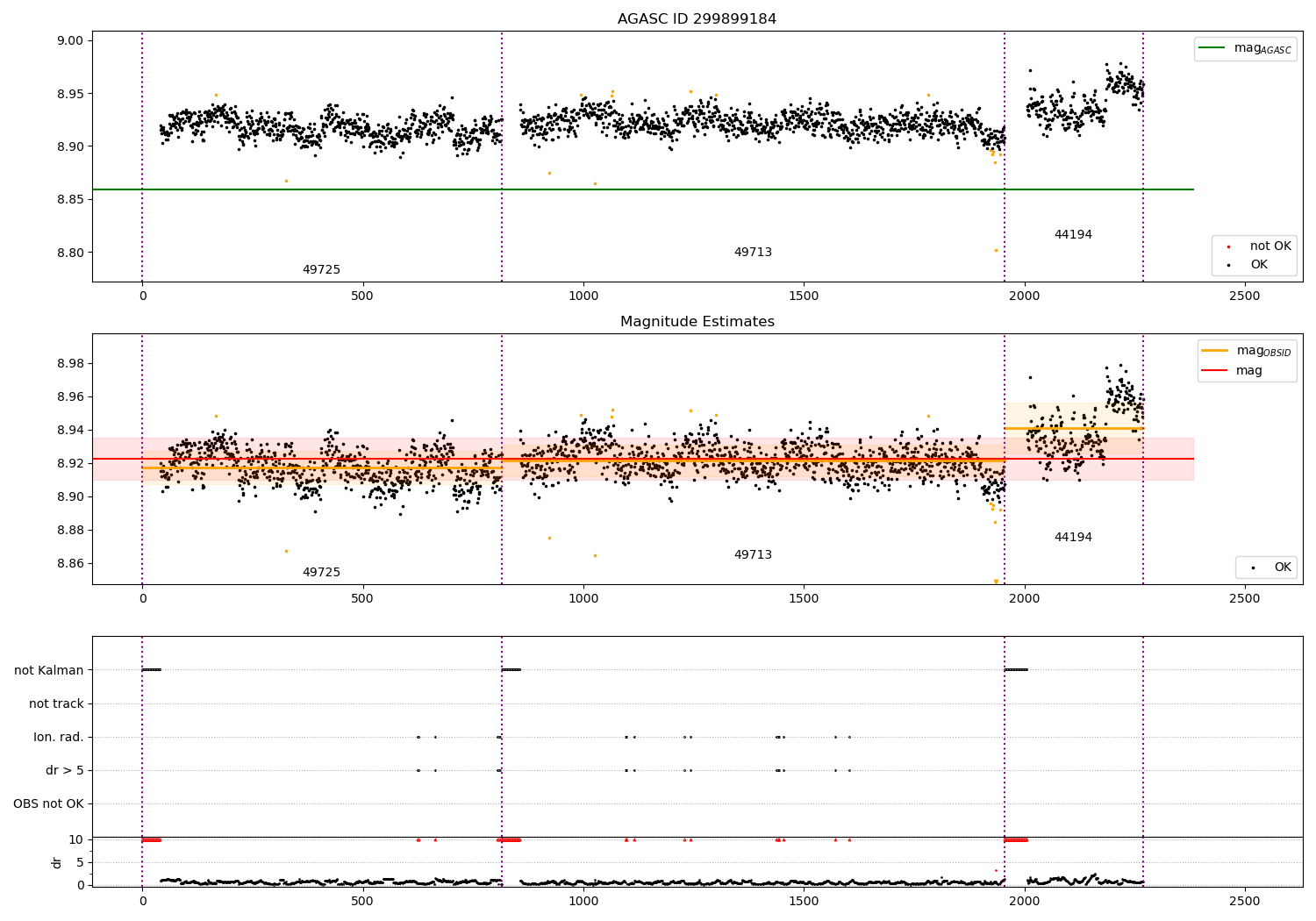Click obsid label 44194 in the top plot
This screenshot has height=921, width=1316.
pyautogui.click(x=1073, y=234)
